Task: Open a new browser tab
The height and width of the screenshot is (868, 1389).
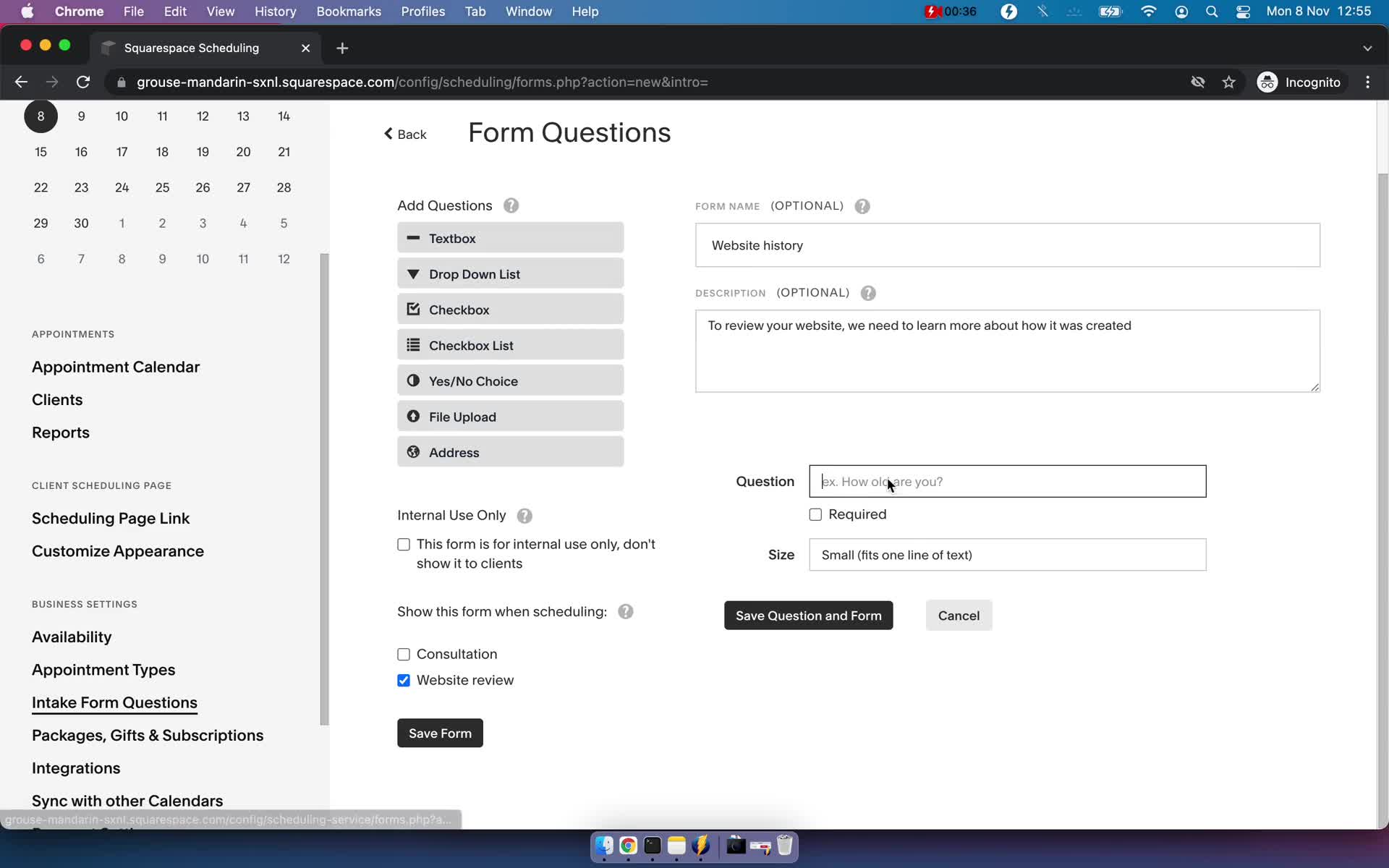Action: coord(342,48)
